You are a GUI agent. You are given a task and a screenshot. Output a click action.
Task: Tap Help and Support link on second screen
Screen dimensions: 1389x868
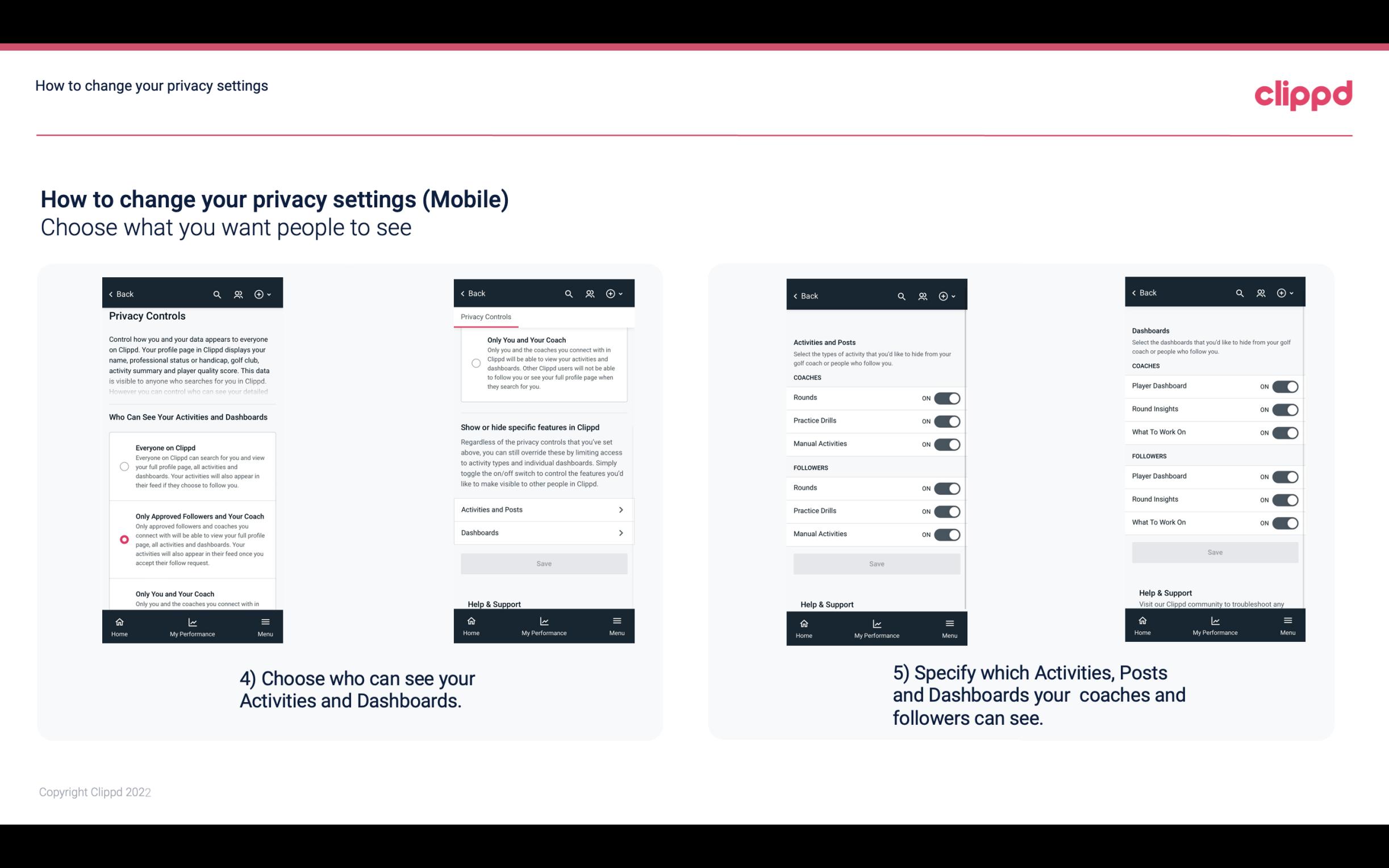pyautogui.click(x=495, y=604)
